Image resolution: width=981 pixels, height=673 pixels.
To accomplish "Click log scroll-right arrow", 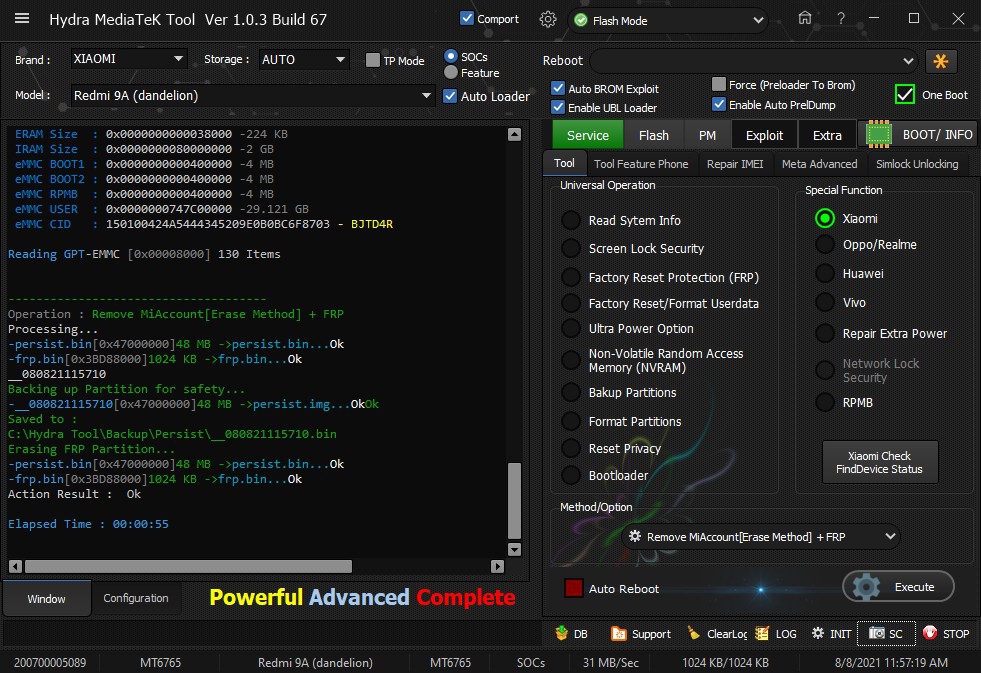I will 497,566.
